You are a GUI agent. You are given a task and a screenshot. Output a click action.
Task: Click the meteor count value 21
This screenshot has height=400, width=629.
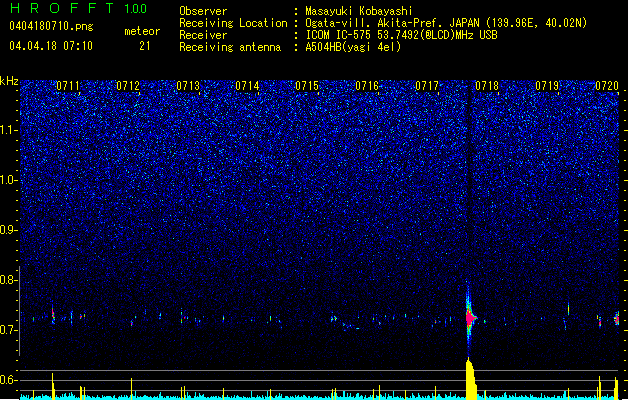click(x=145, y=46)
